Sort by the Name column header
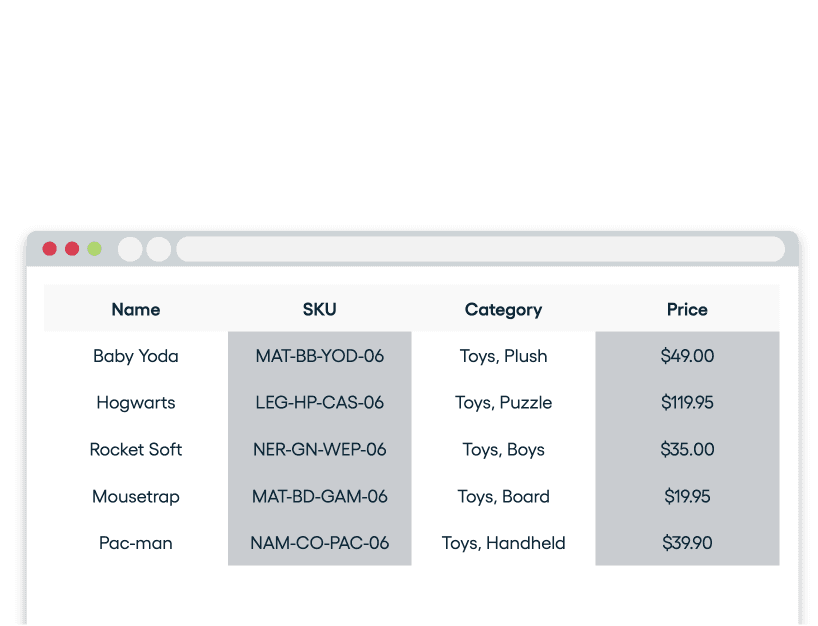 coord(136,310)
